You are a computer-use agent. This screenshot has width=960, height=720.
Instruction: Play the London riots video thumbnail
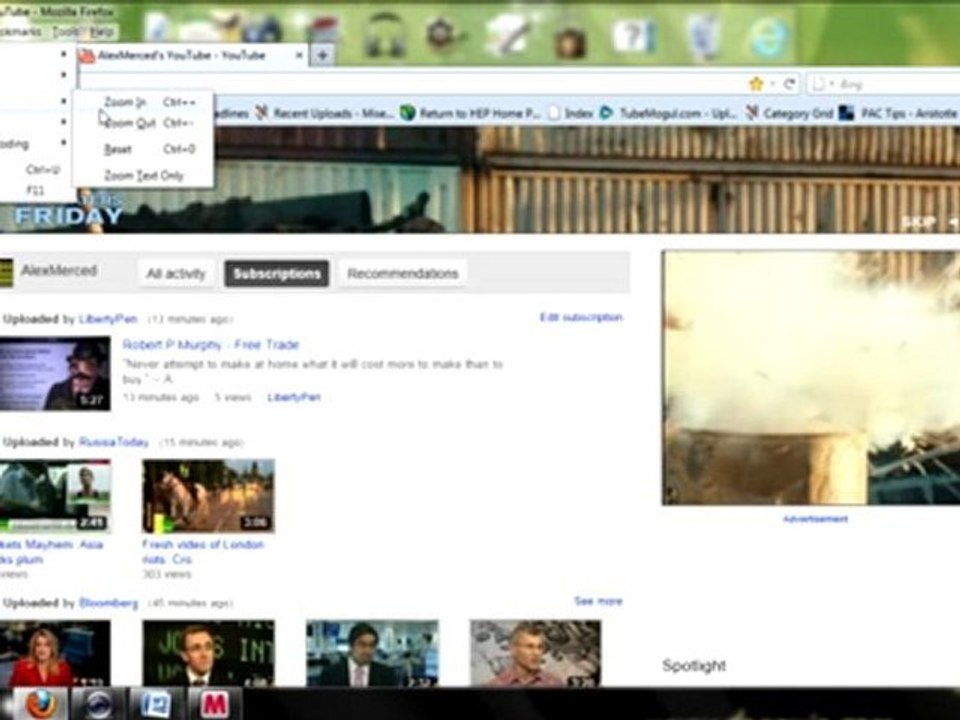[x=208, y=496]
